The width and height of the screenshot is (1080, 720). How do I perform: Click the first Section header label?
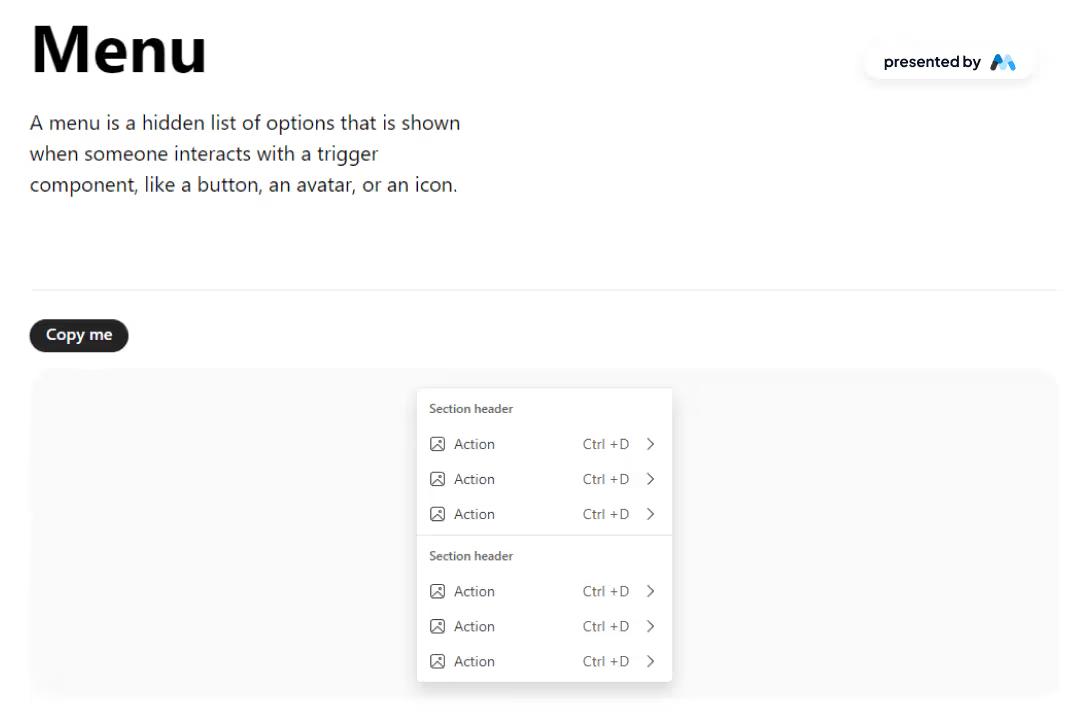point(470,408)
